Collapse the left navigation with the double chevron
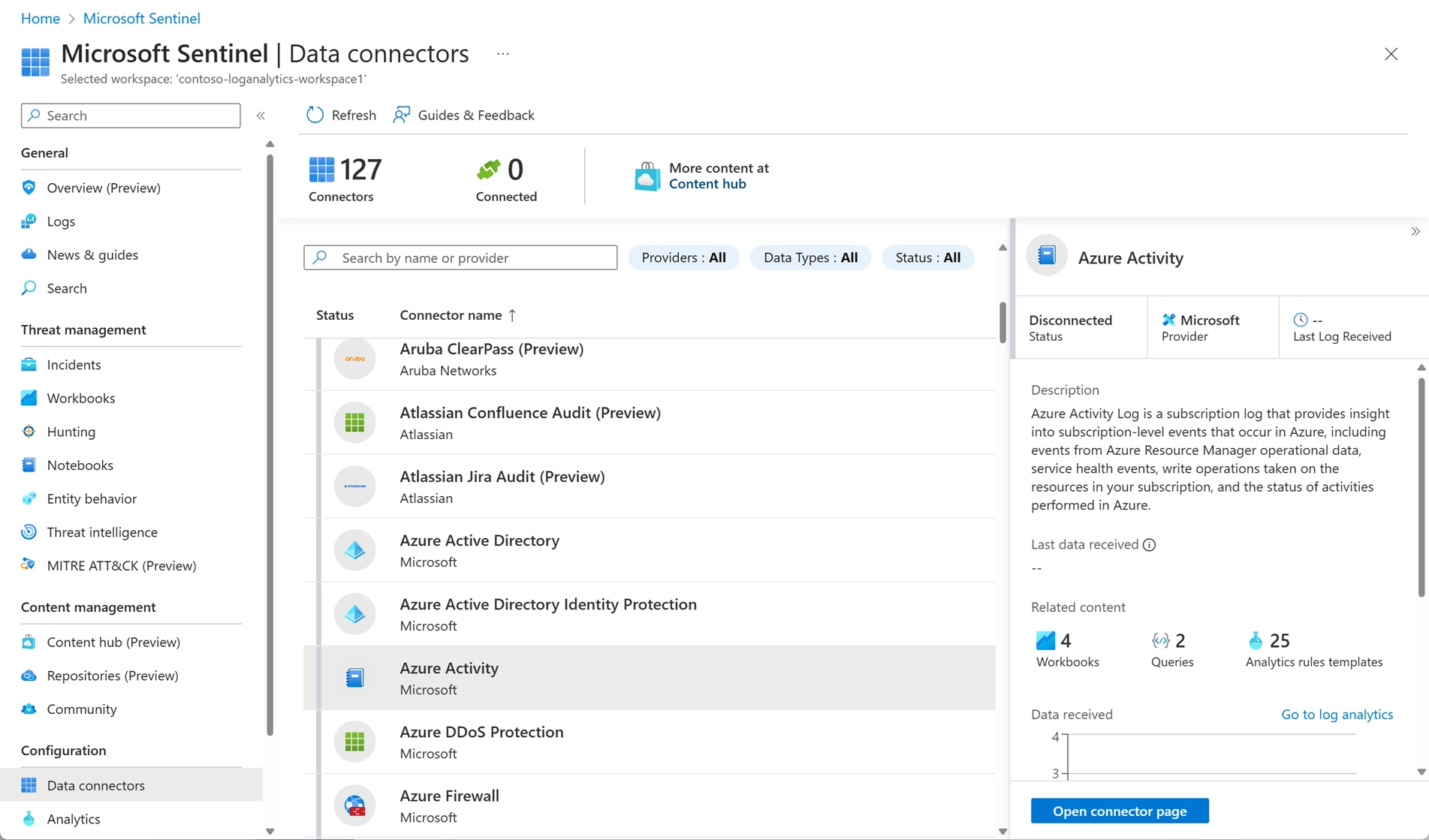This screenshot has width=1429, height=840. [261, 116]
